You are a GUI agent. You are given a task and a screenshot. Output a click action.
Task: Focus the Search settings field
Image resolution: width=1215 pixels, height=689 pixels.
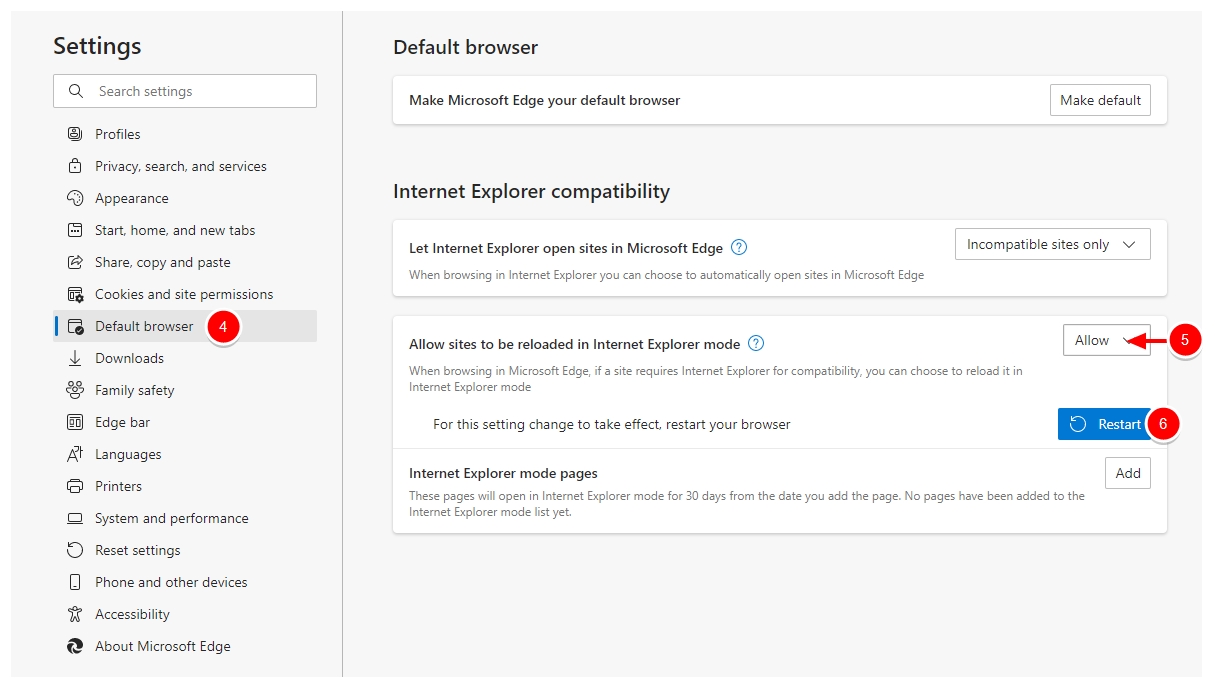coord(185,91)
